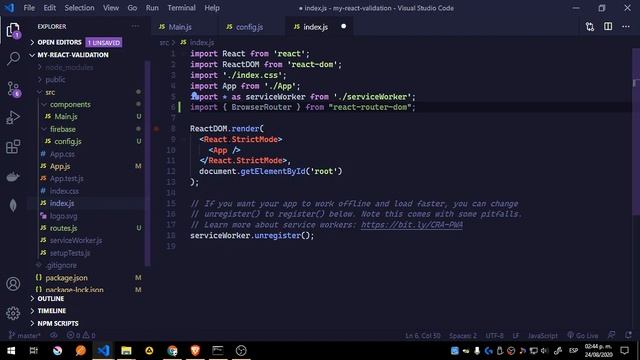Open Explorer panel more actions ellipsis
Viewport: 640px width, 360px height.
[x=135, y=27]
